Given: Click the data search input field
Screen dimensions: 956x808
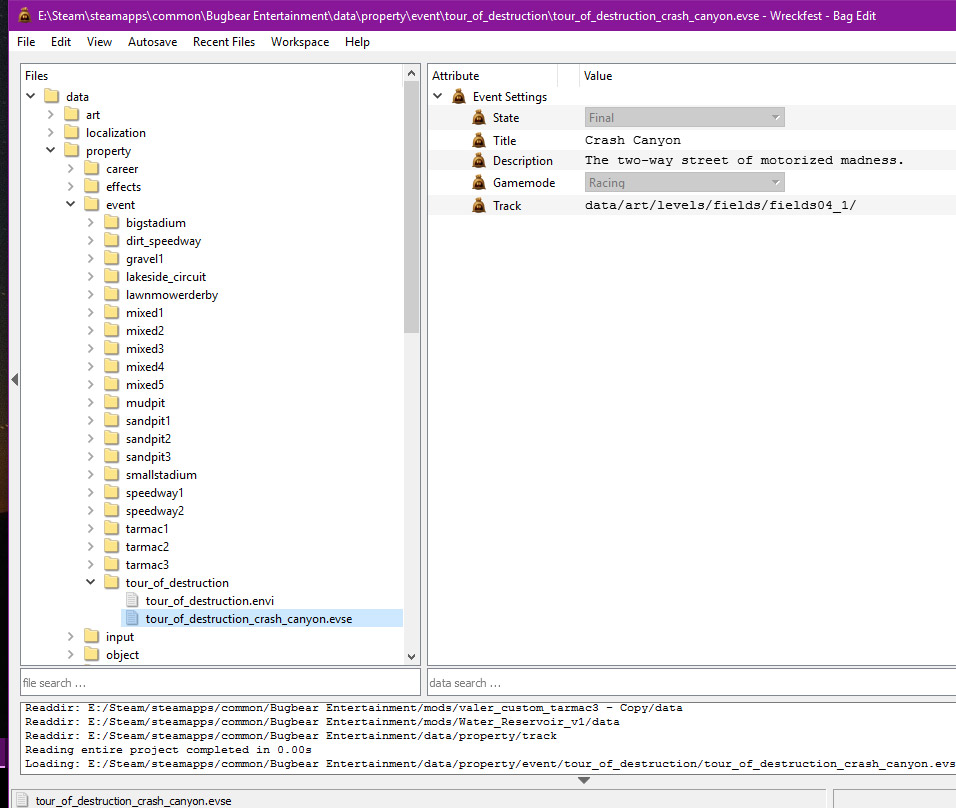Looking at the screenshot, I should 691,682.
